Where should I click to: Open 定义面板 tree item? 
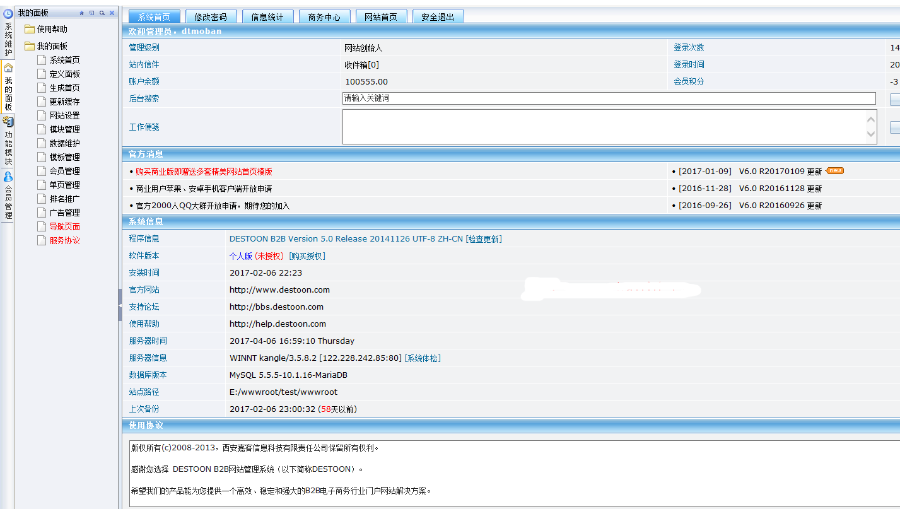coord(64,74)
